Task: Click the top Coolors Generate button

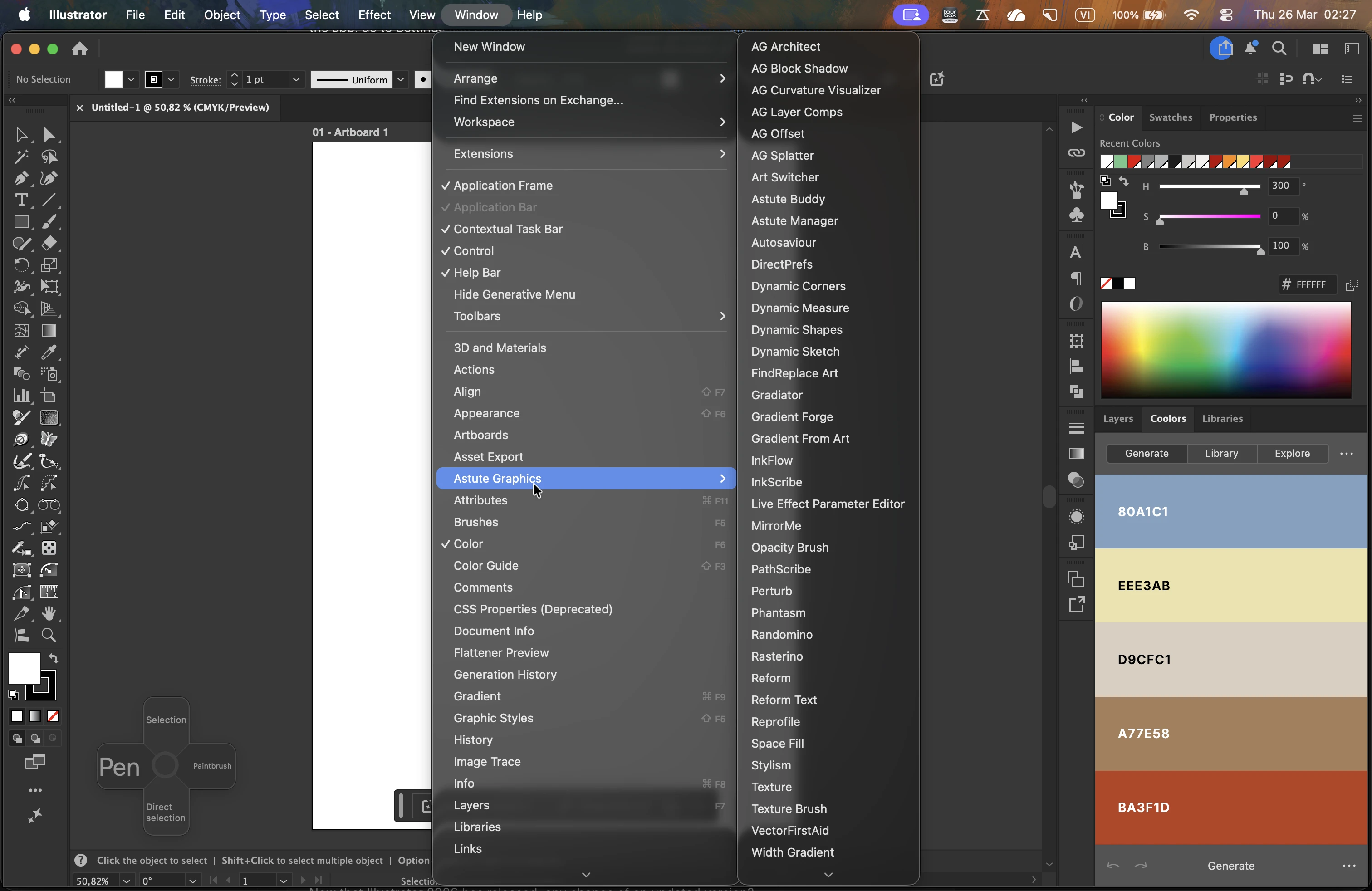Action: pos(1146,454)
